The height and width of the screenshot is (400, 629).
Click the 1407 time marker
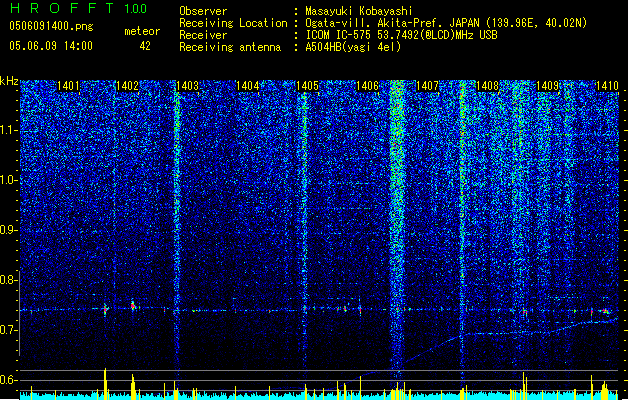pos(427,86)
